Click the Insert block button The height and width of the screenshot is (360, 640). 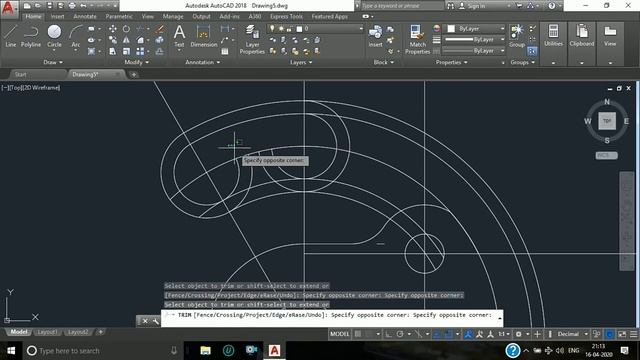pos(375,36)
